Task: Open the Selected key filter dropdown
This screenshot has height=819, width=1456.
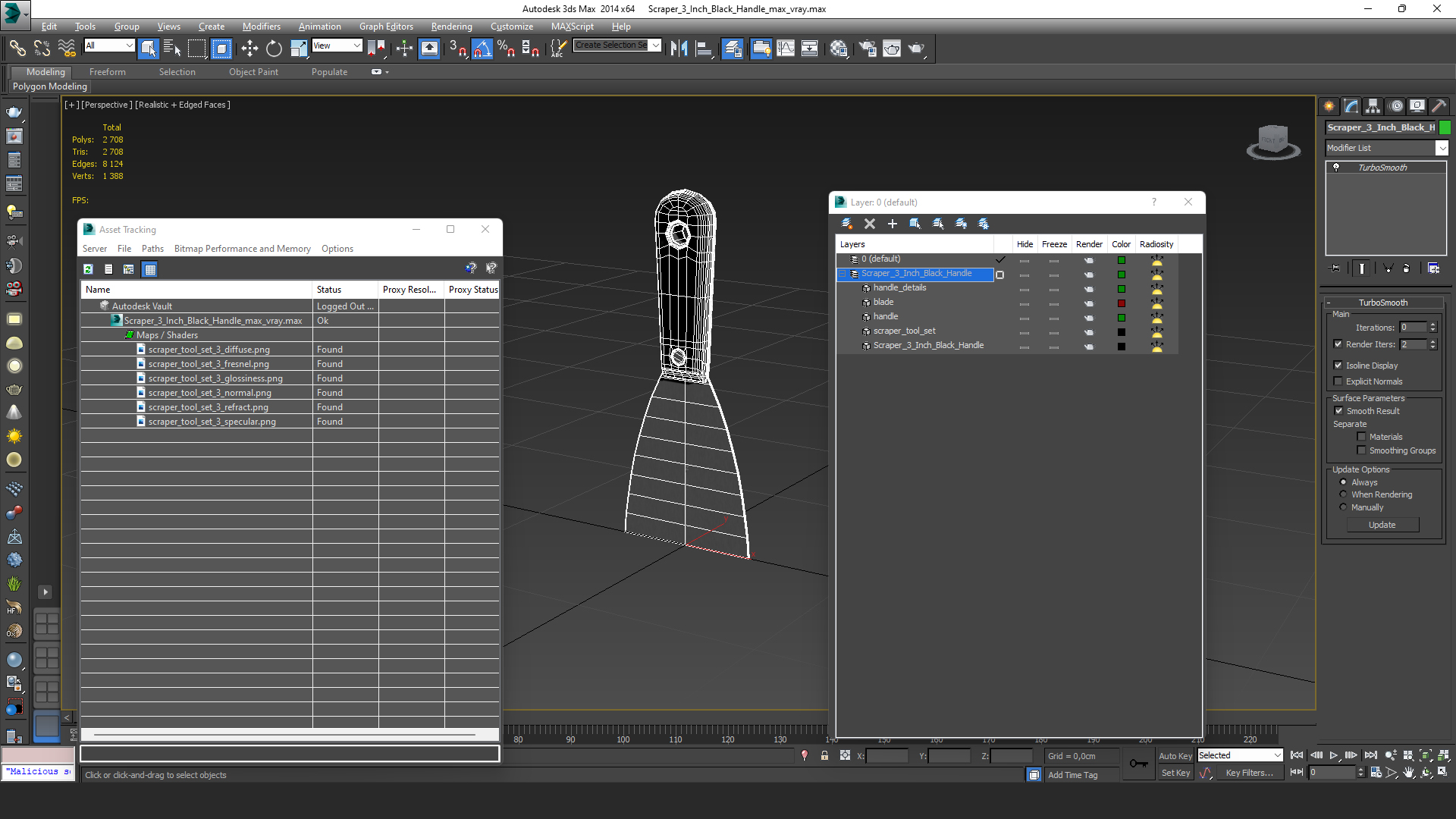Action: [x=1277, y=755]
